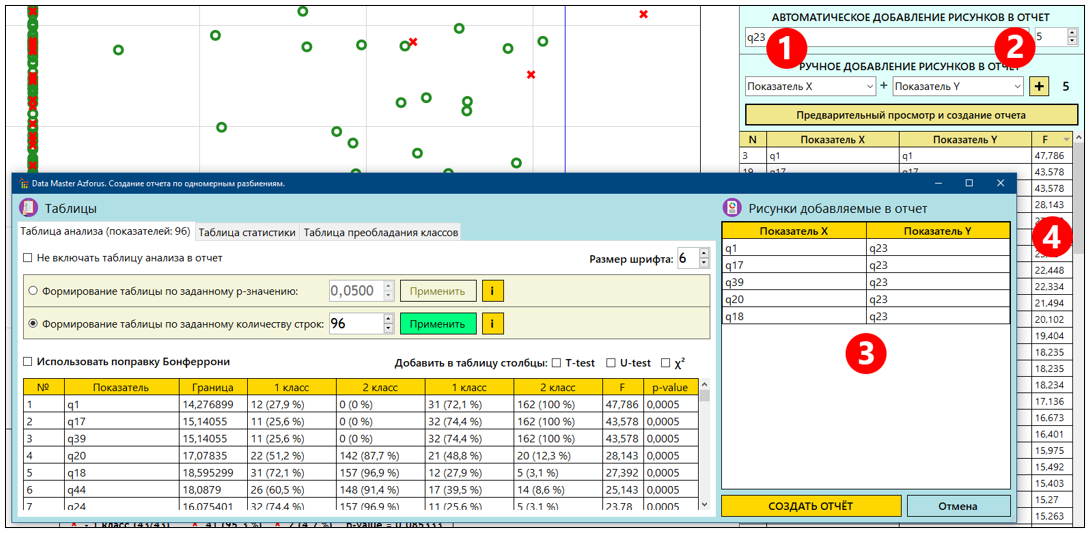
Task: Open the Показатель X dropdown
Action: pos(810,87)
